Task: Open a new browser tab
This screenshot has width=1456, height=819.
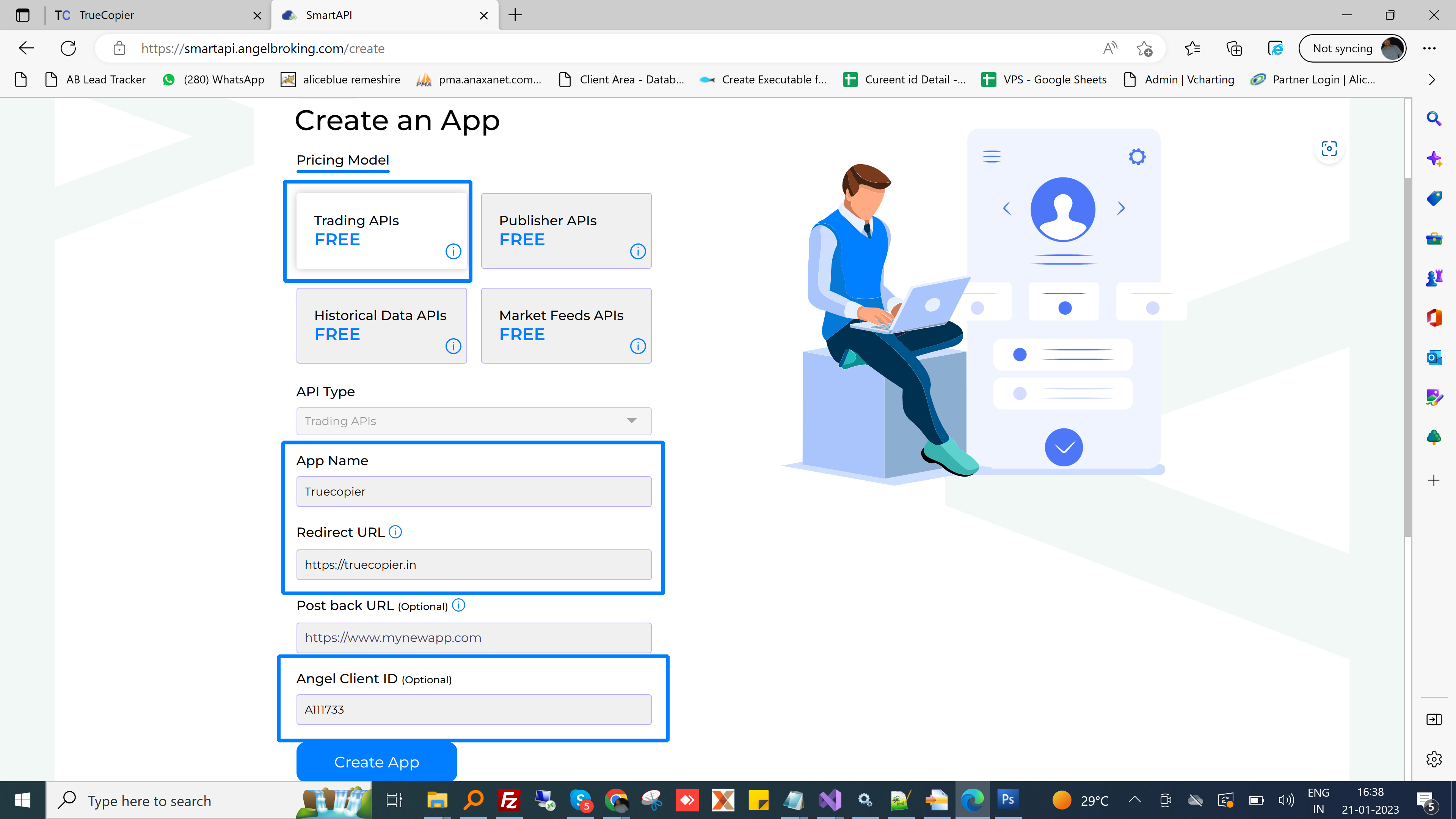Action: [x=515, y=15]
